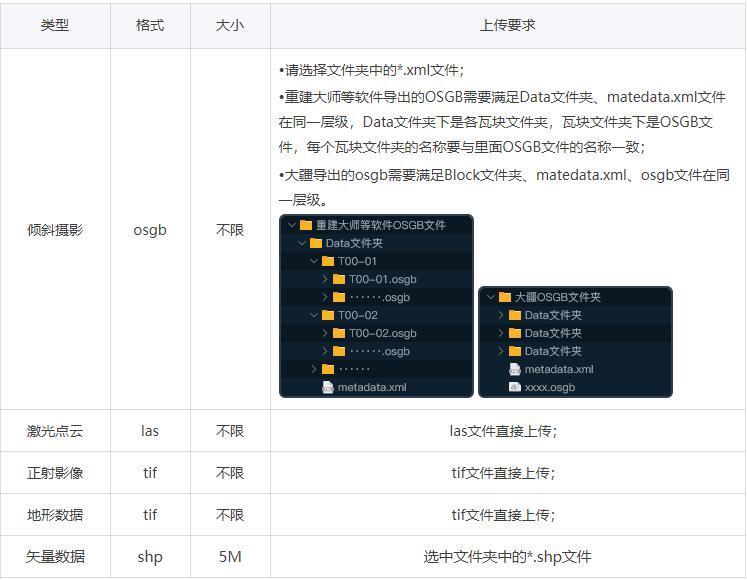Collapse the Data文件夹 node in 重建大师 tree
The height and width of the screenshot is (580, 747).
pyautogui.click(x=302, y=243)
